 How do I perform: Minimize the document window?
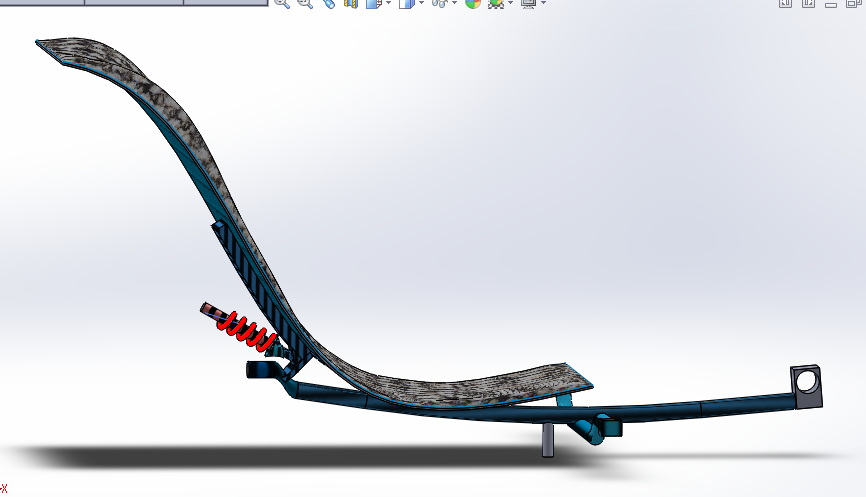coord(831,4)
